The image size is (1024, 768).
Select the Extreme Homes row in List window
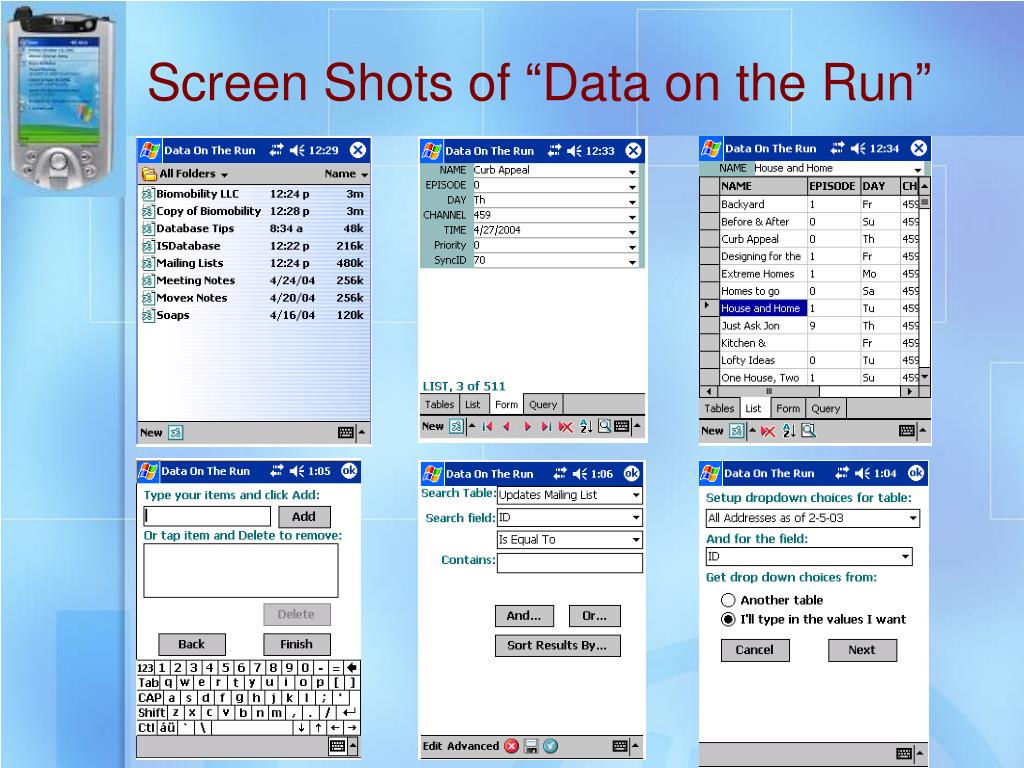[810, 274]
